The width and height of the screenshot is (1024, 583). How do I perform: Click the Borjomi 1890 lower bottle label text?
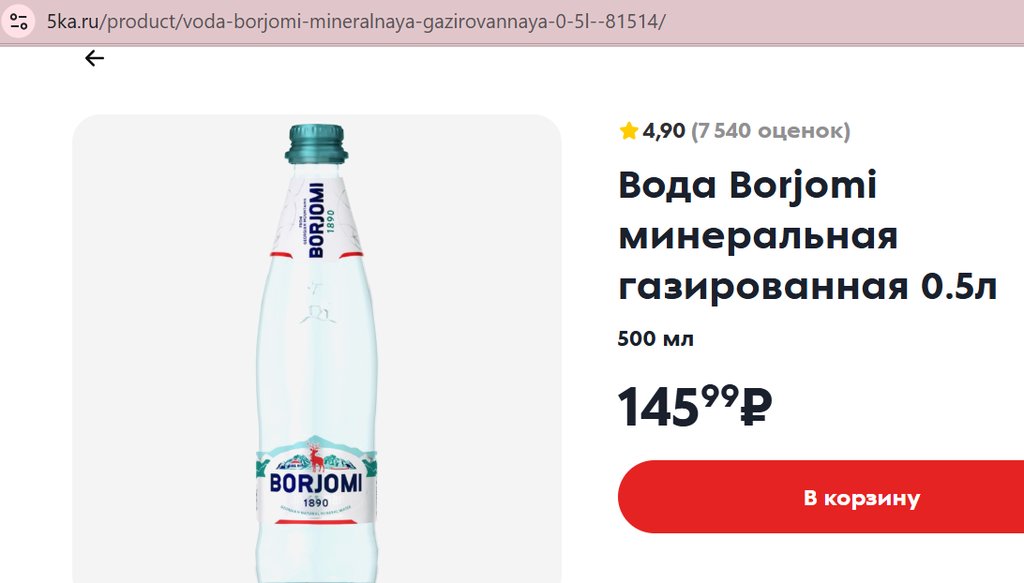click(315, 485)
